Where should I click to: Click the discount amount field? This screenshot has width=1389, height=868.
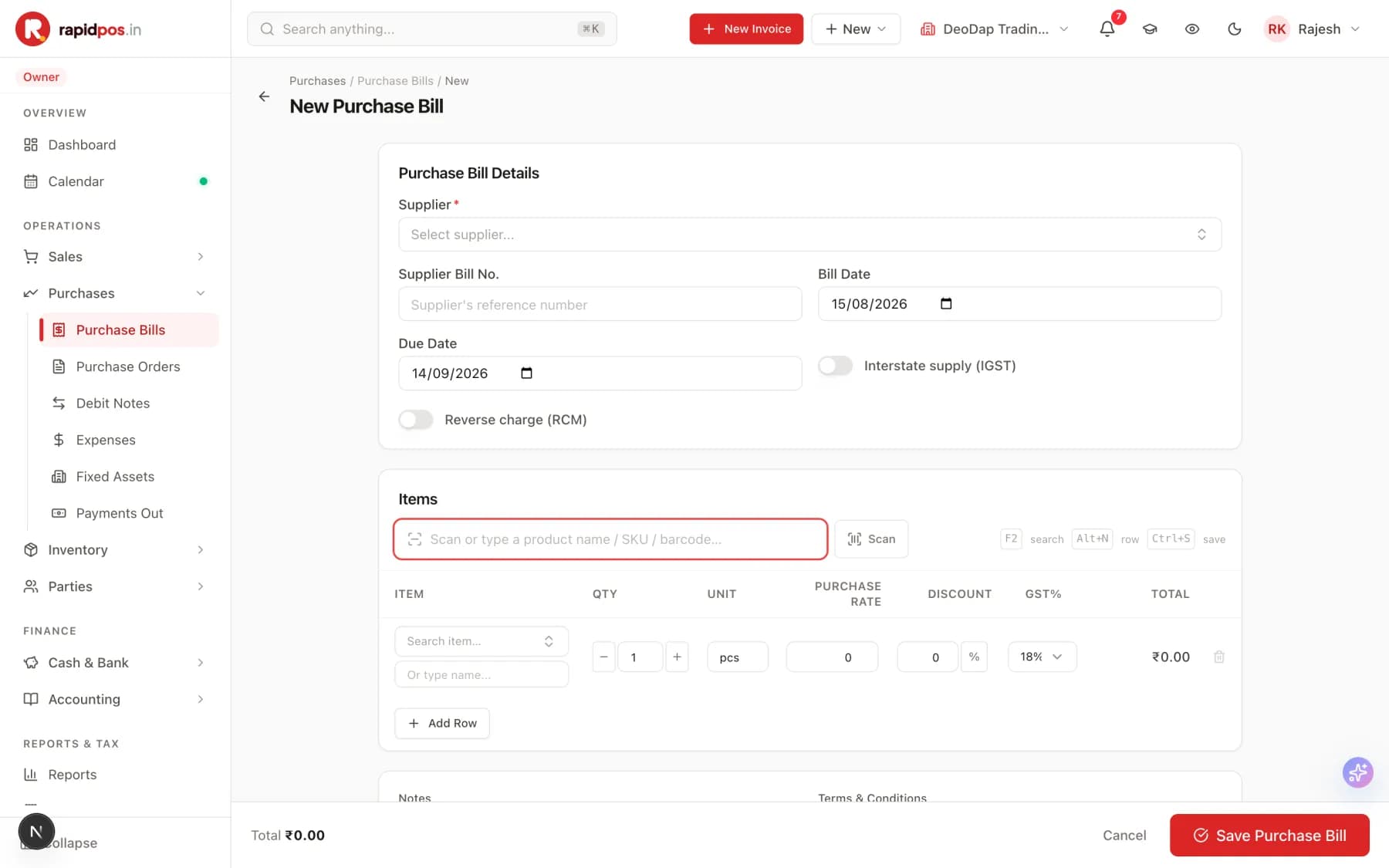point(928,657)
